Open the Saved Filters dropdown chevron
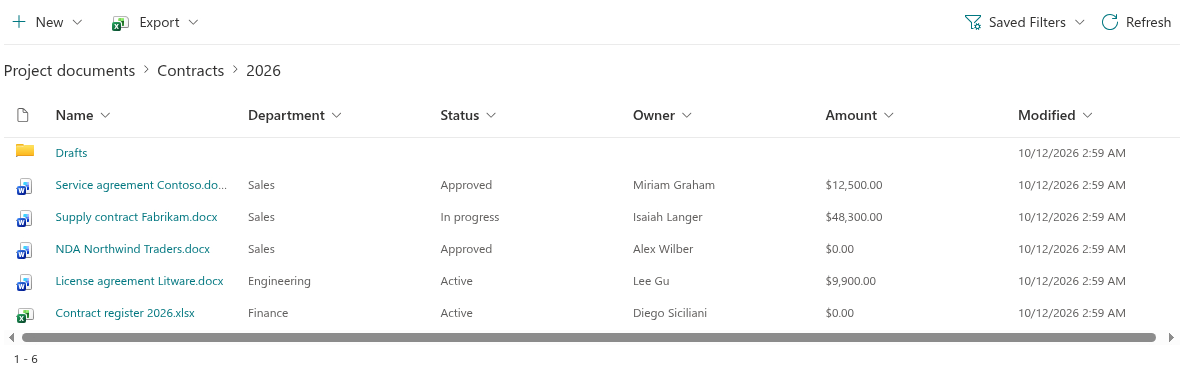The width and height of the screenshot is (1195, 372). (1079, 23)
